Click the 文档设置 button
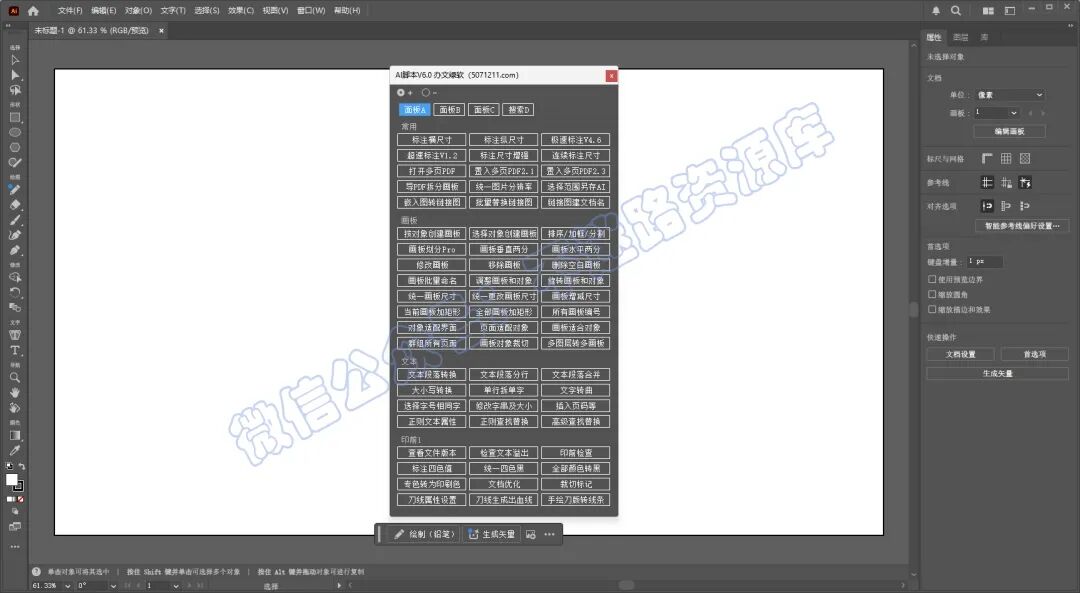The image size is (1080, 593). [960, 354]
